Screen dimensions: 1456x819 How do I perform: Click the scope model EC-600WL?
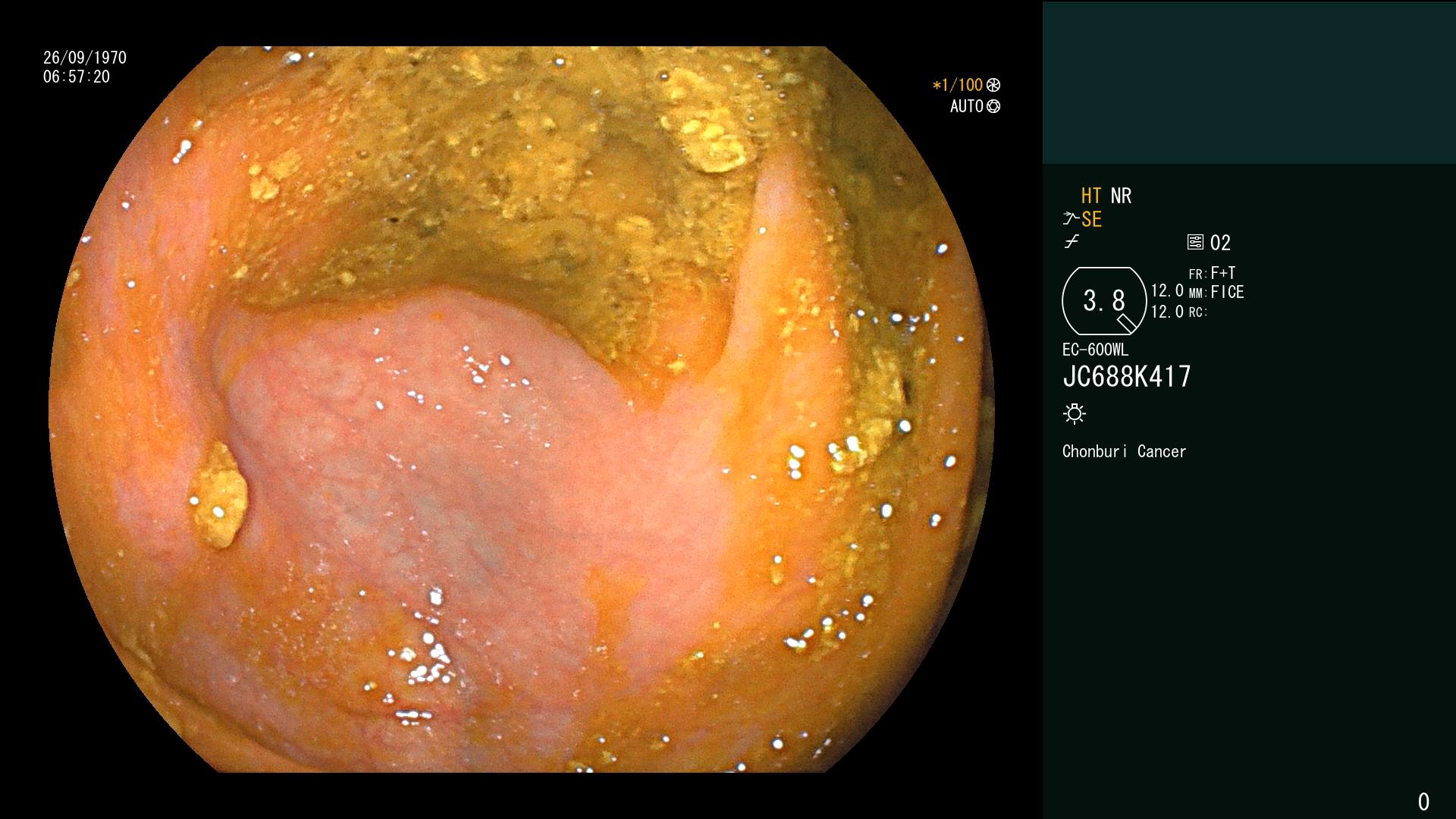click(1095, 350)
